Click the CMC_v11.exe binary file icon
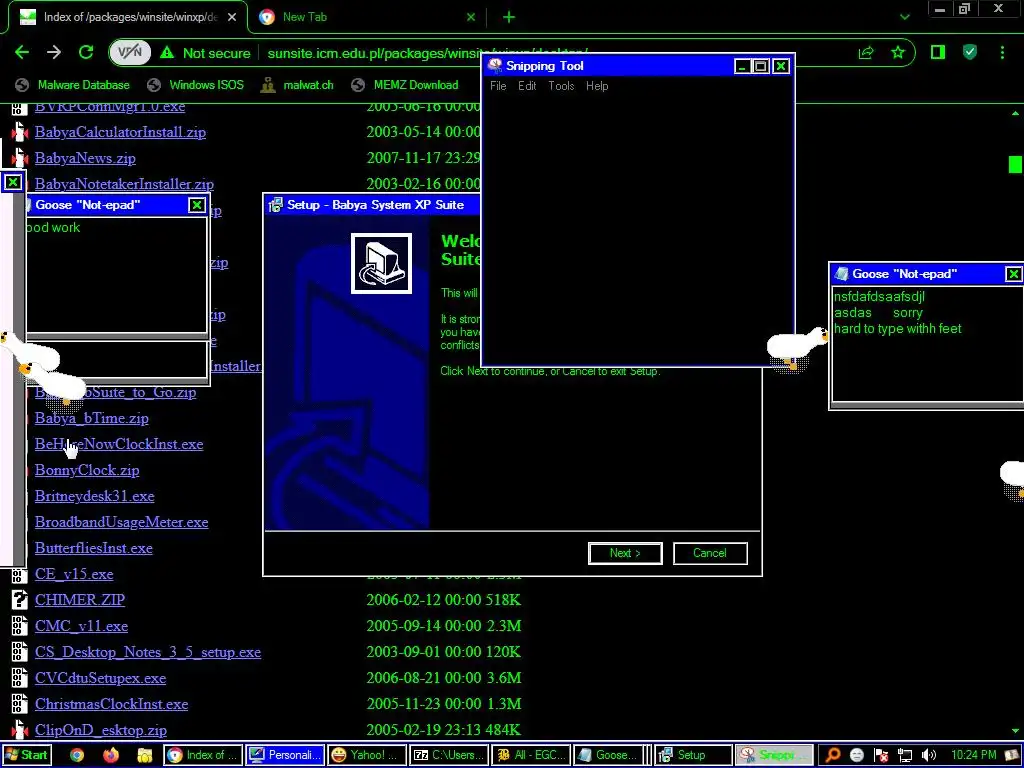 [20, 626]
